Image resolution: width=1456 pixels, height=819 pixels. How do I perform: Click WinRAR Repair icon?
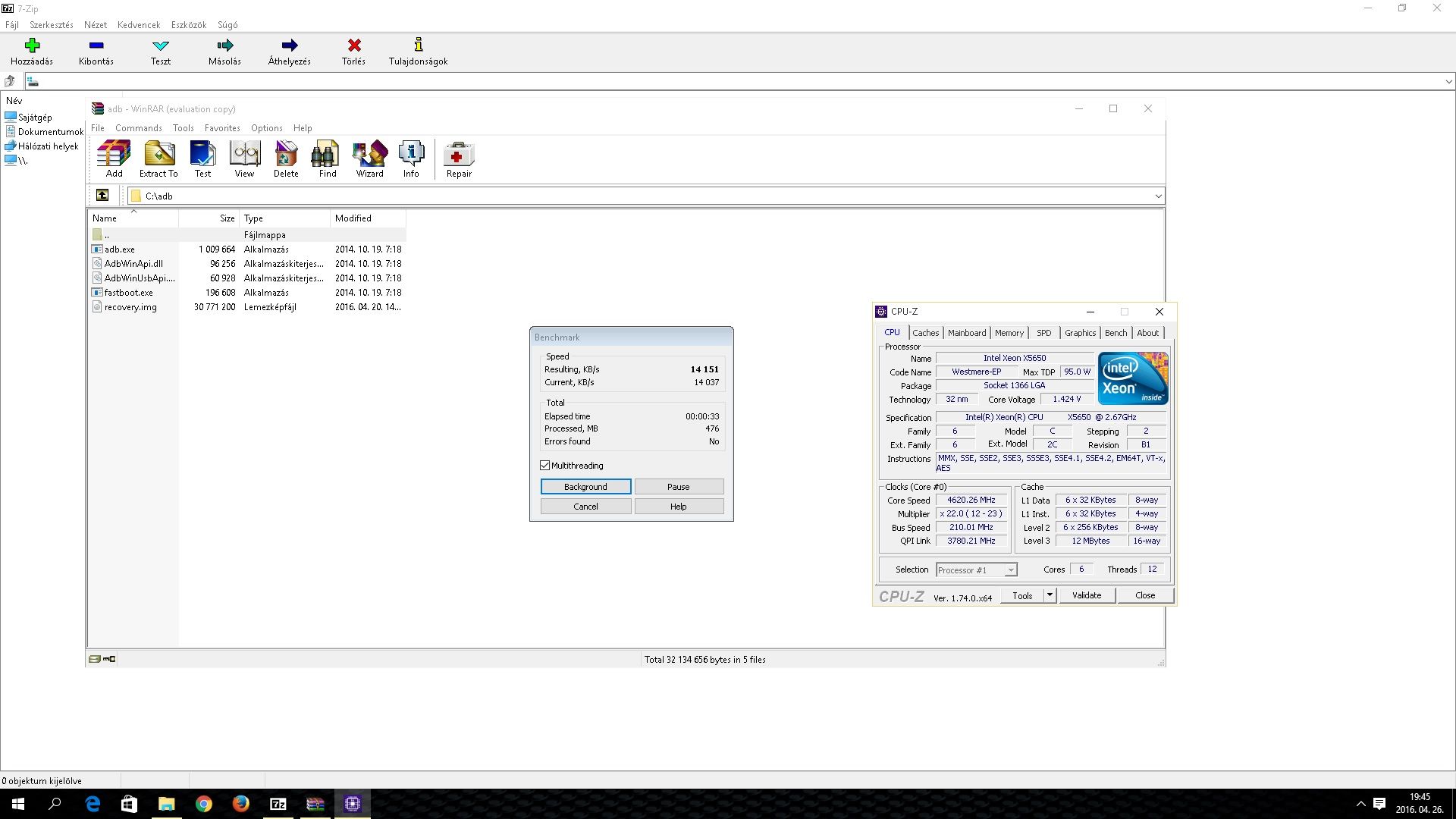(x=459, y=155)
